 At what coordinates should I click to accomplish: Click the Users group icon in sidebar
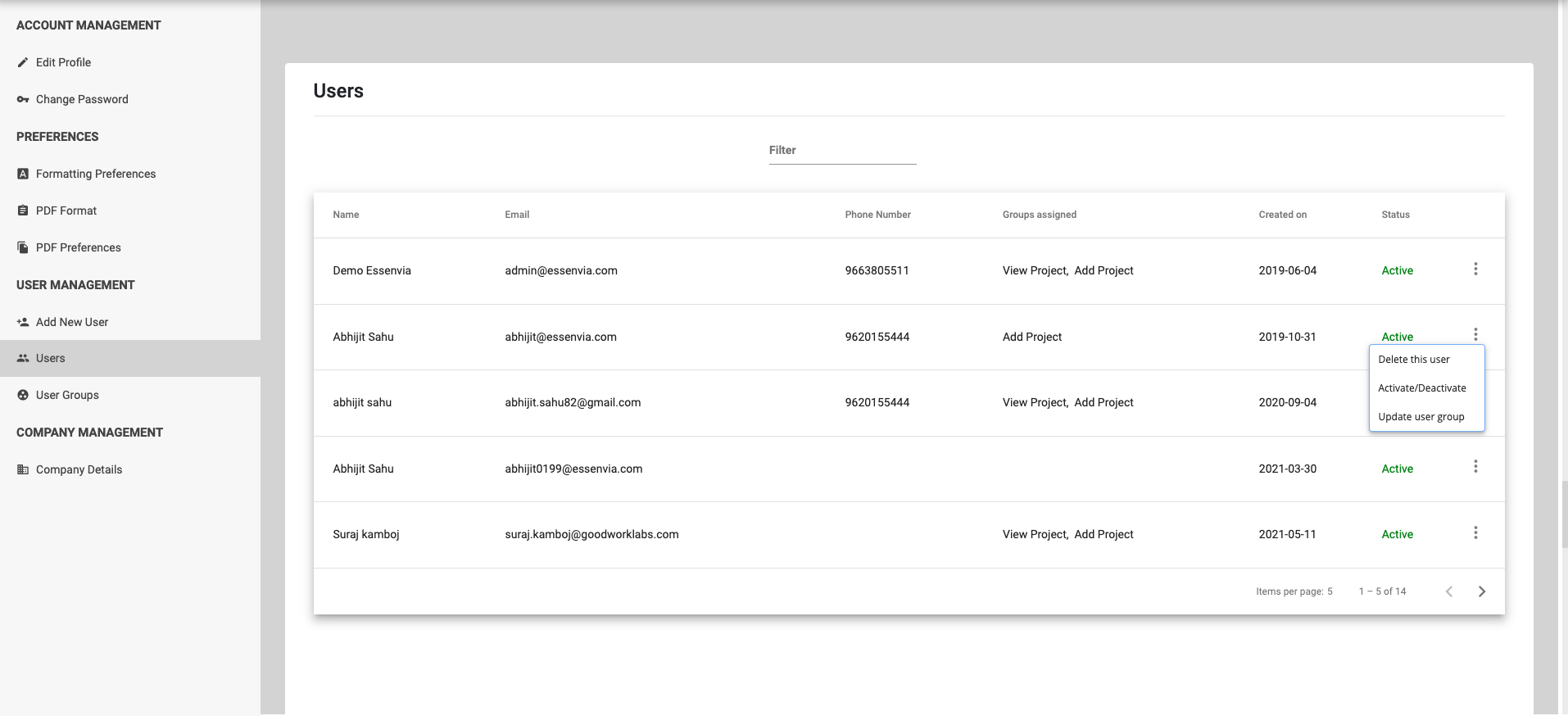pyautogui.click(x=23, y=358)
